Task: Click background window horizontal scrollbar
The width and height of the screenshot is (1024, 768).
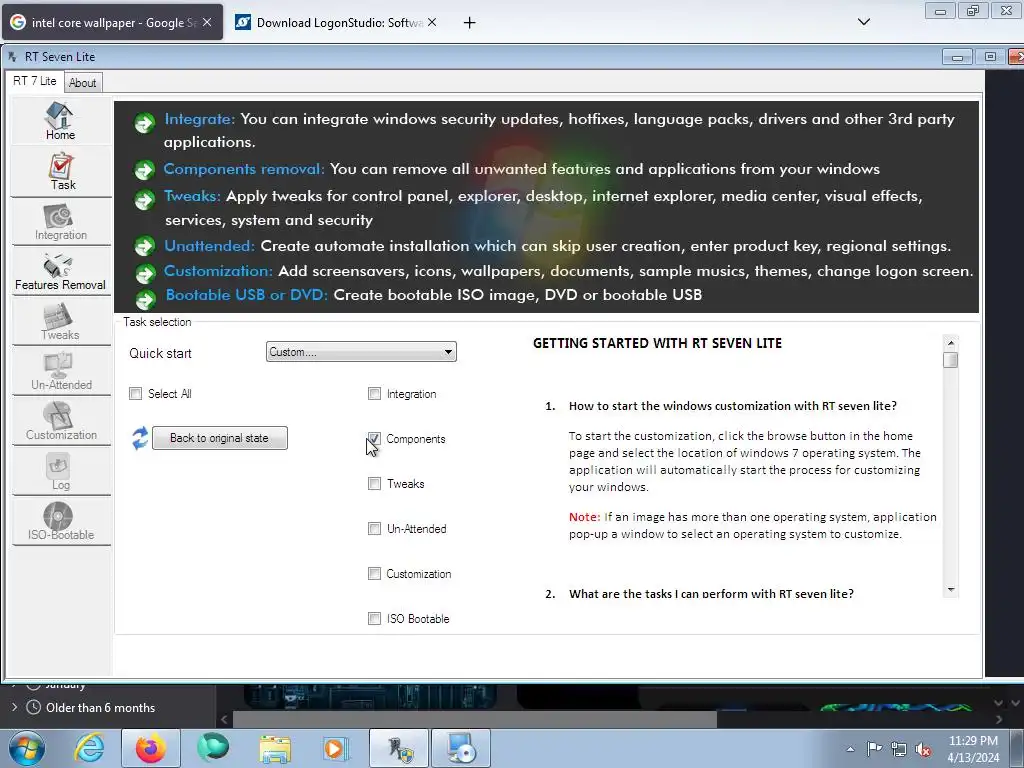Action: coord(474,719)
